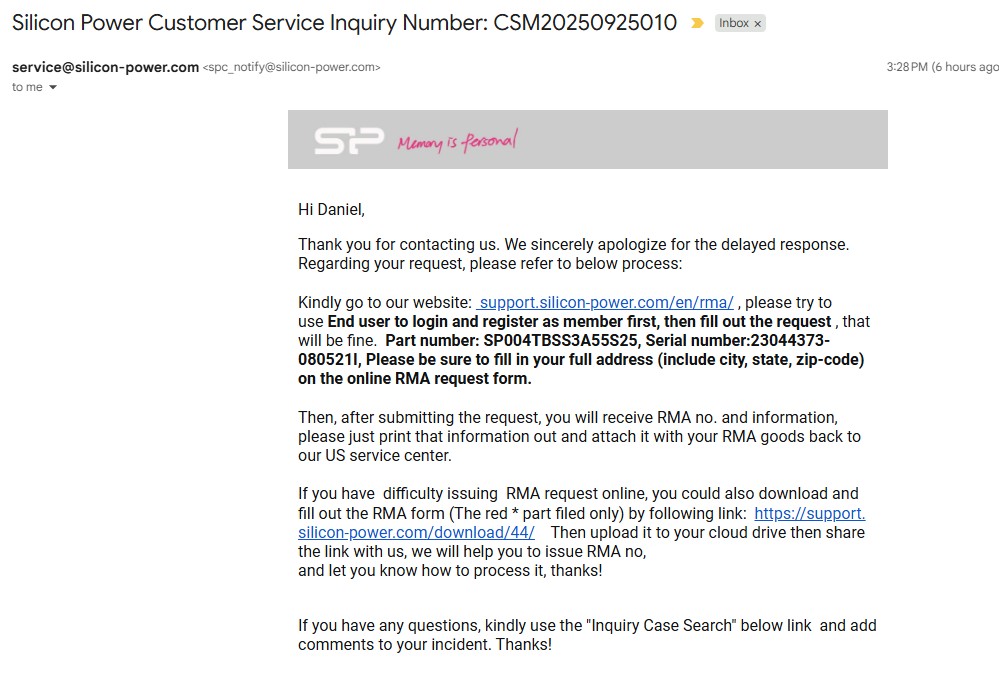999x687 pixels.
Task: Click the "to me" recipient text
Action: tap(27, 88)
